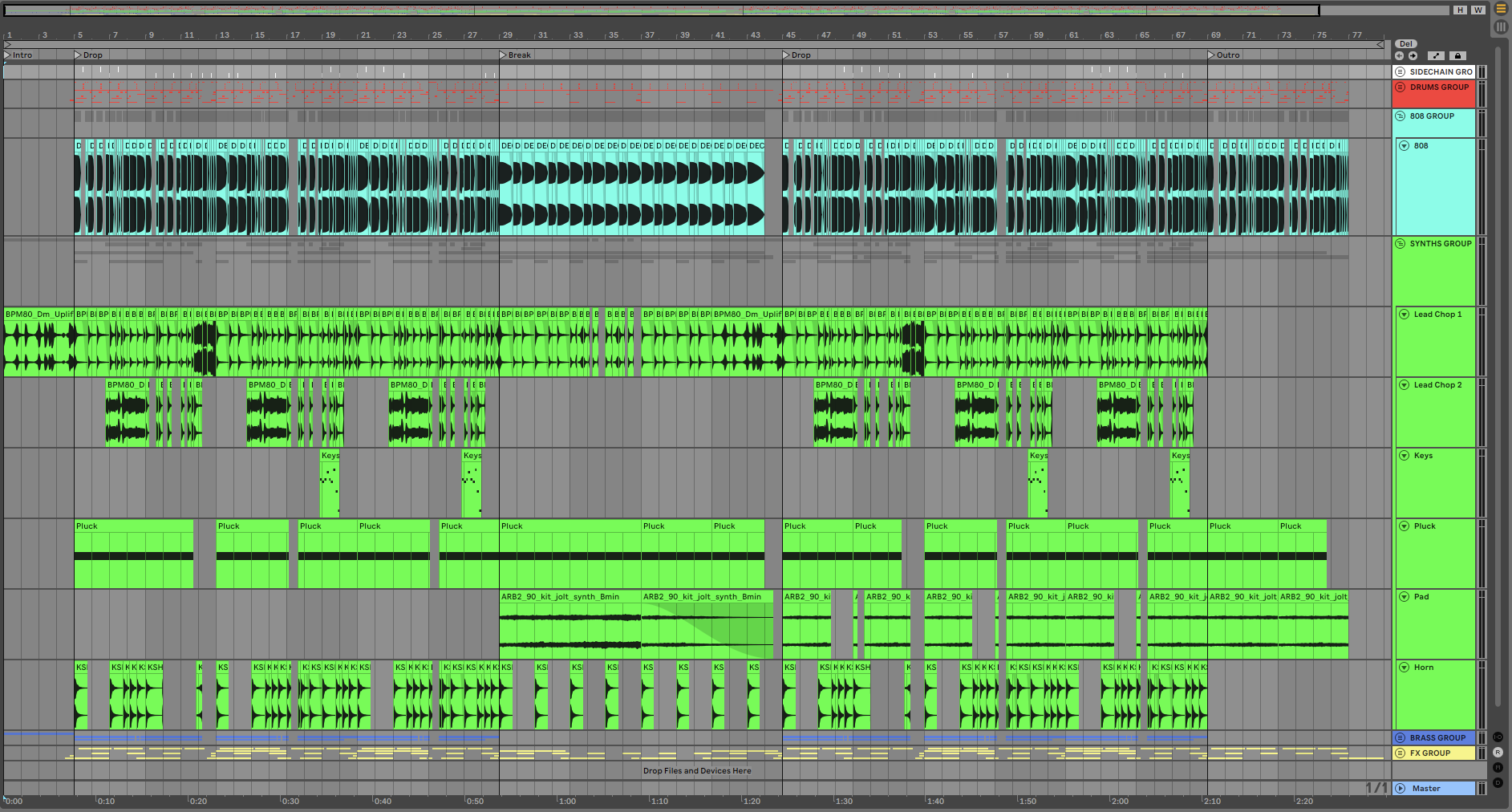Screen dimensions: 1512x812
Task: Switch to Session view selector icon
Action: coord(1501,27)
